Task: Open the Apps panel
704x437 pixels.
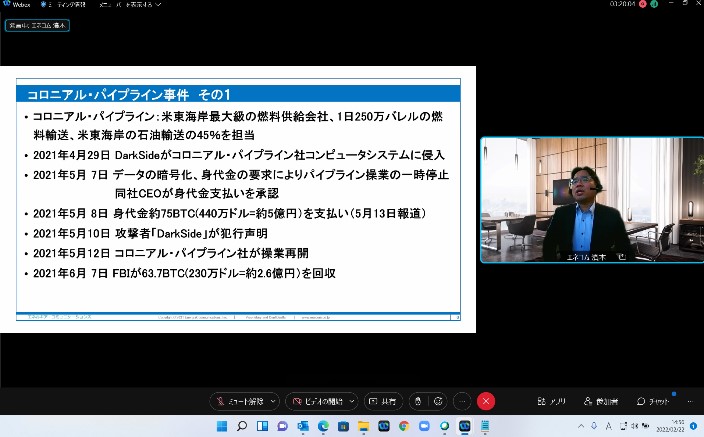Action: (x=551, y=401)
